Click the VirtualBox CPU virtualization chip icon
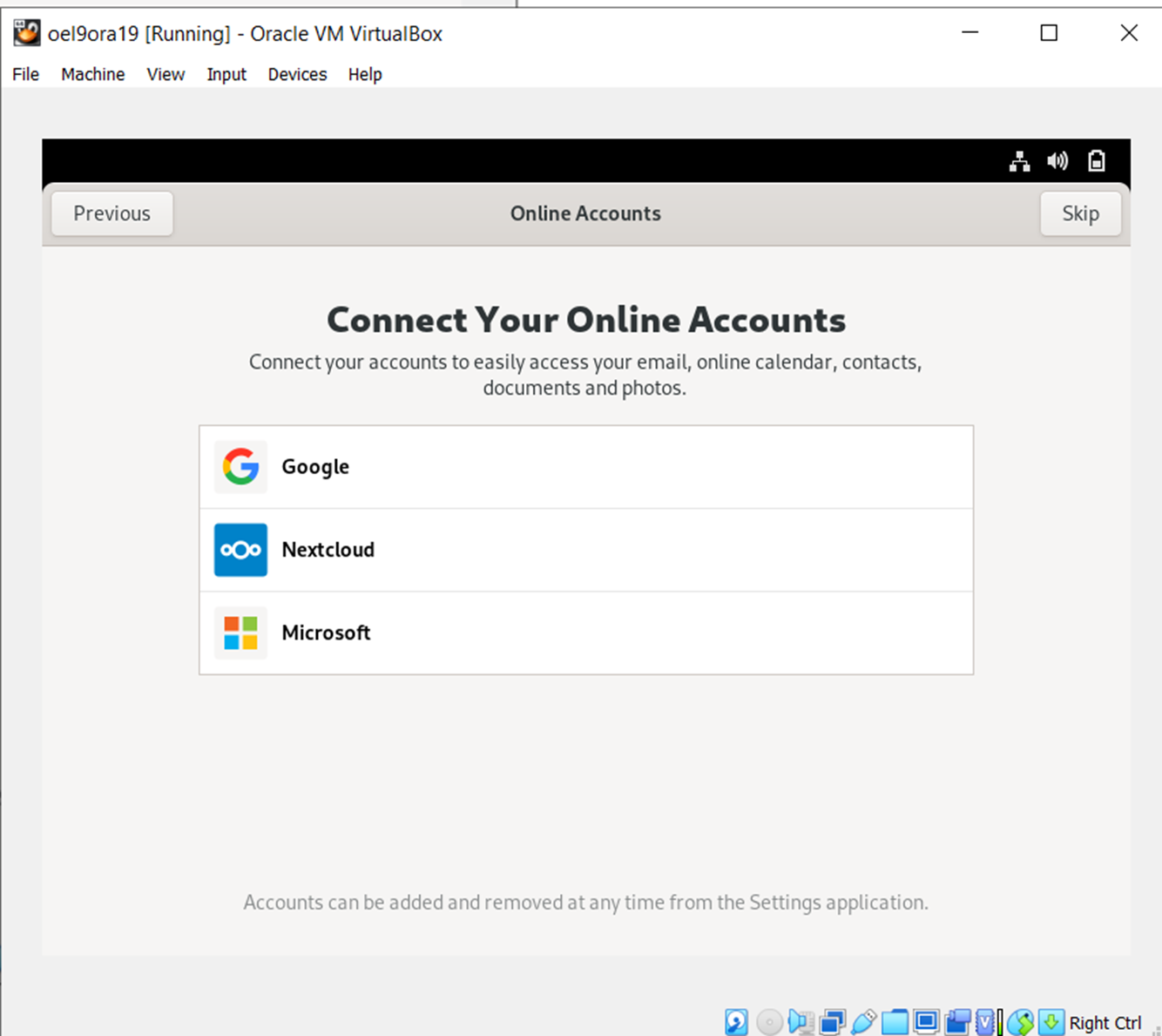1162x1036 pixels. [985, 1022]
